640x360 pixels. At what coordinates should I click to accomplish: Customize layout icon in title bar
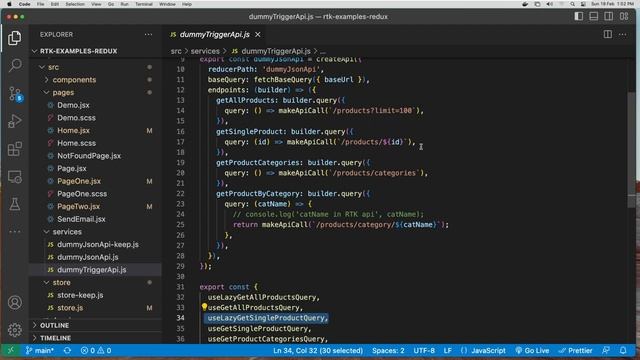point(624,16)
